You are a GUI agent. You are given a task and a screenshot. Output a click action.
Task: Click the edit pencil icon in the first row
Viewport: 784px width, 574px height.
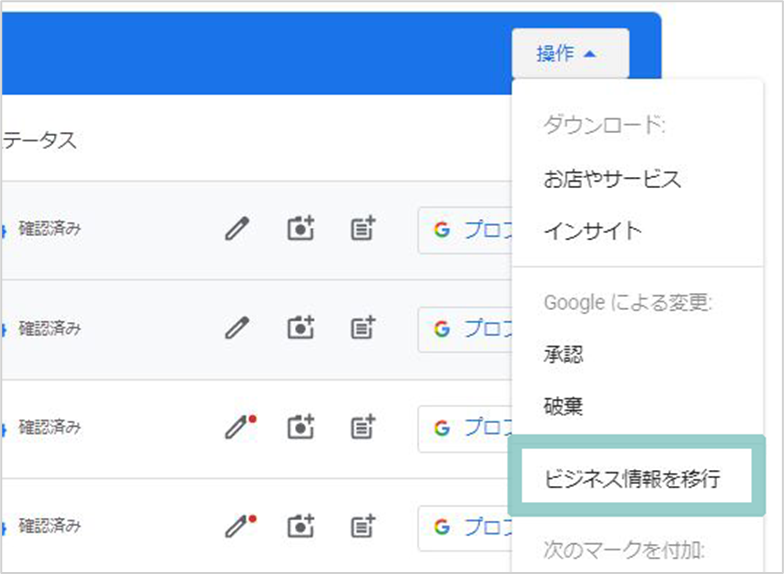coord(236,229)
